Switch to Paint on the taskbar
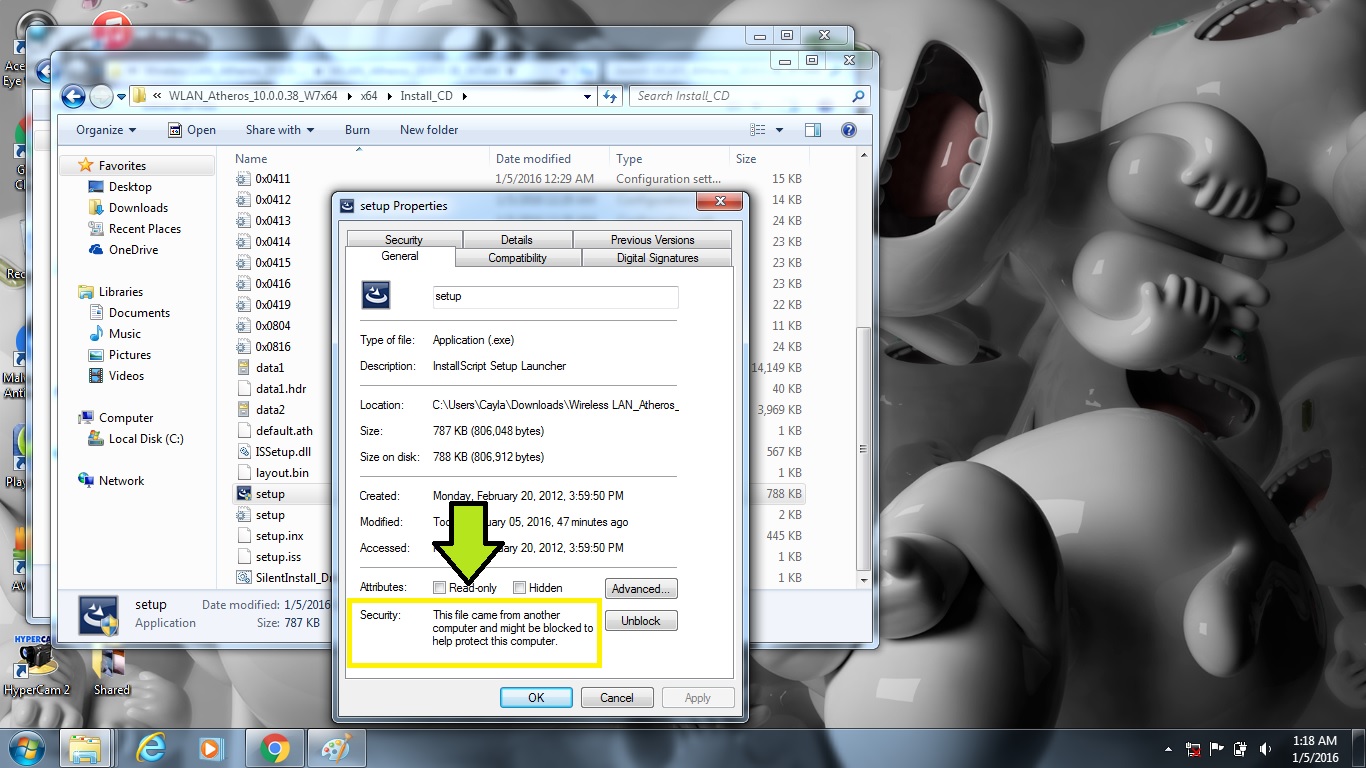 [336, 748]
